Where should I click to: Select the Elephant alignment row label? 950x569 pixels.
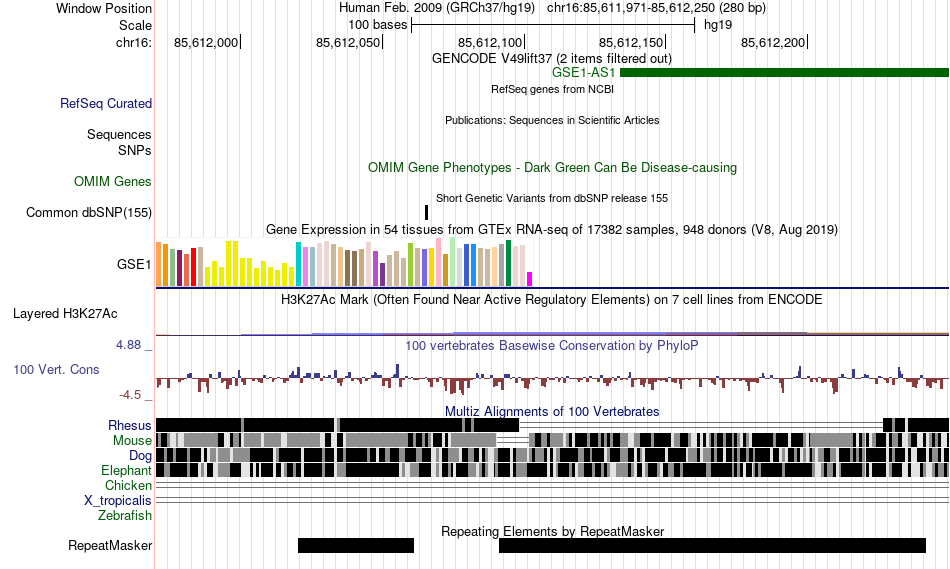(x=126, y=471)
